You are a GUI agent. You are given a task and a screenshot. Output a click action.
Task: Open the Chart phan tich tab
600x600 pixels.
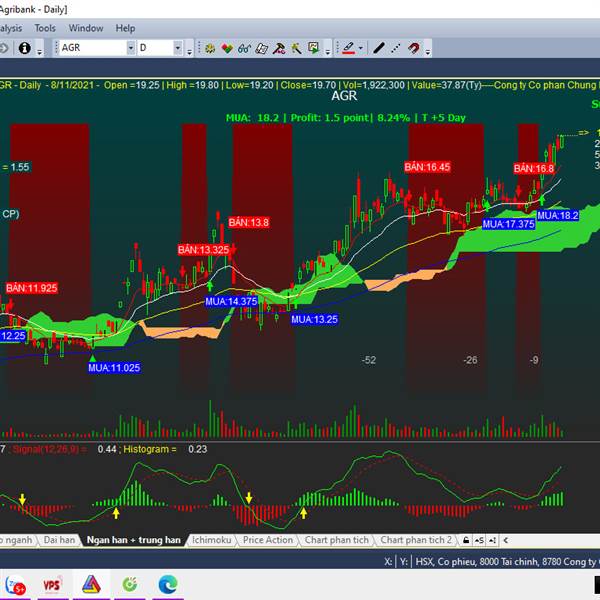336,540
